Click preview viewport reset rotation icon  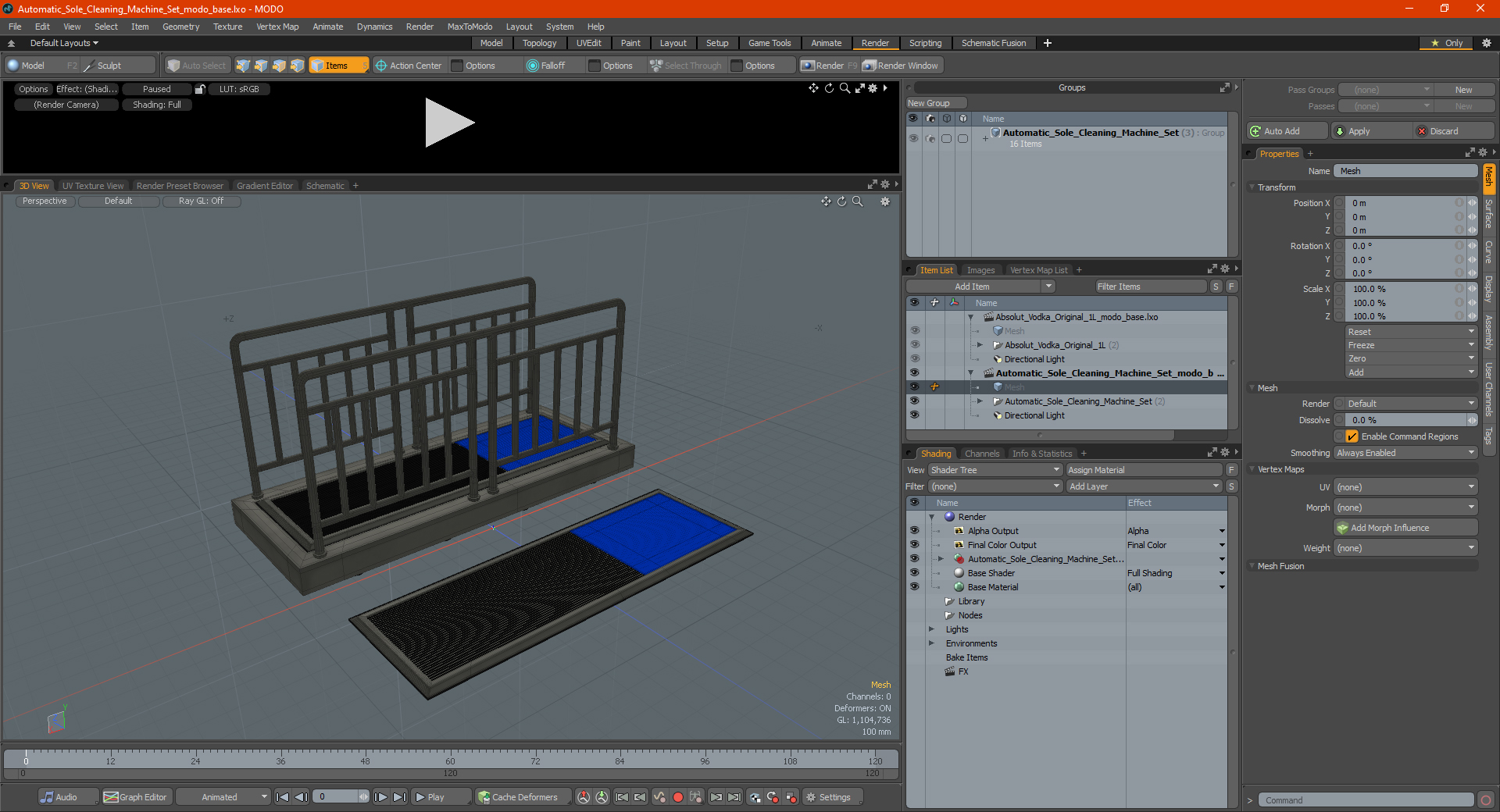click(829, 88)
